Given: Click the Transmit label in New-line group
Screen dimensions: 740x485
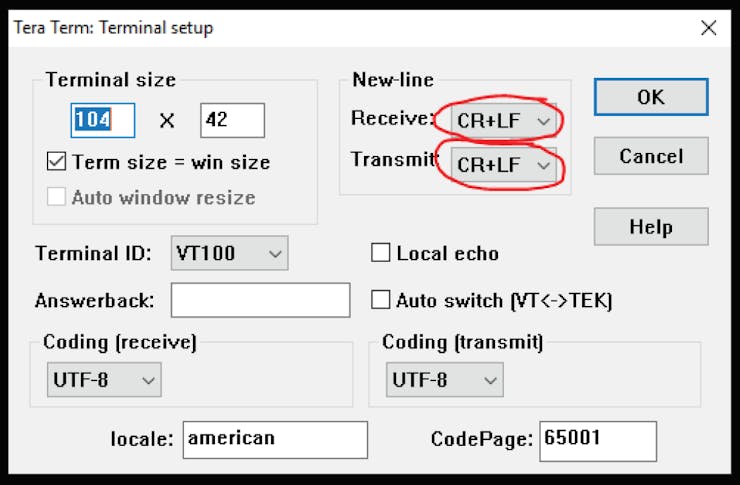Looking at the screenshot, I should pyautogui.click(x=394, y=159).
